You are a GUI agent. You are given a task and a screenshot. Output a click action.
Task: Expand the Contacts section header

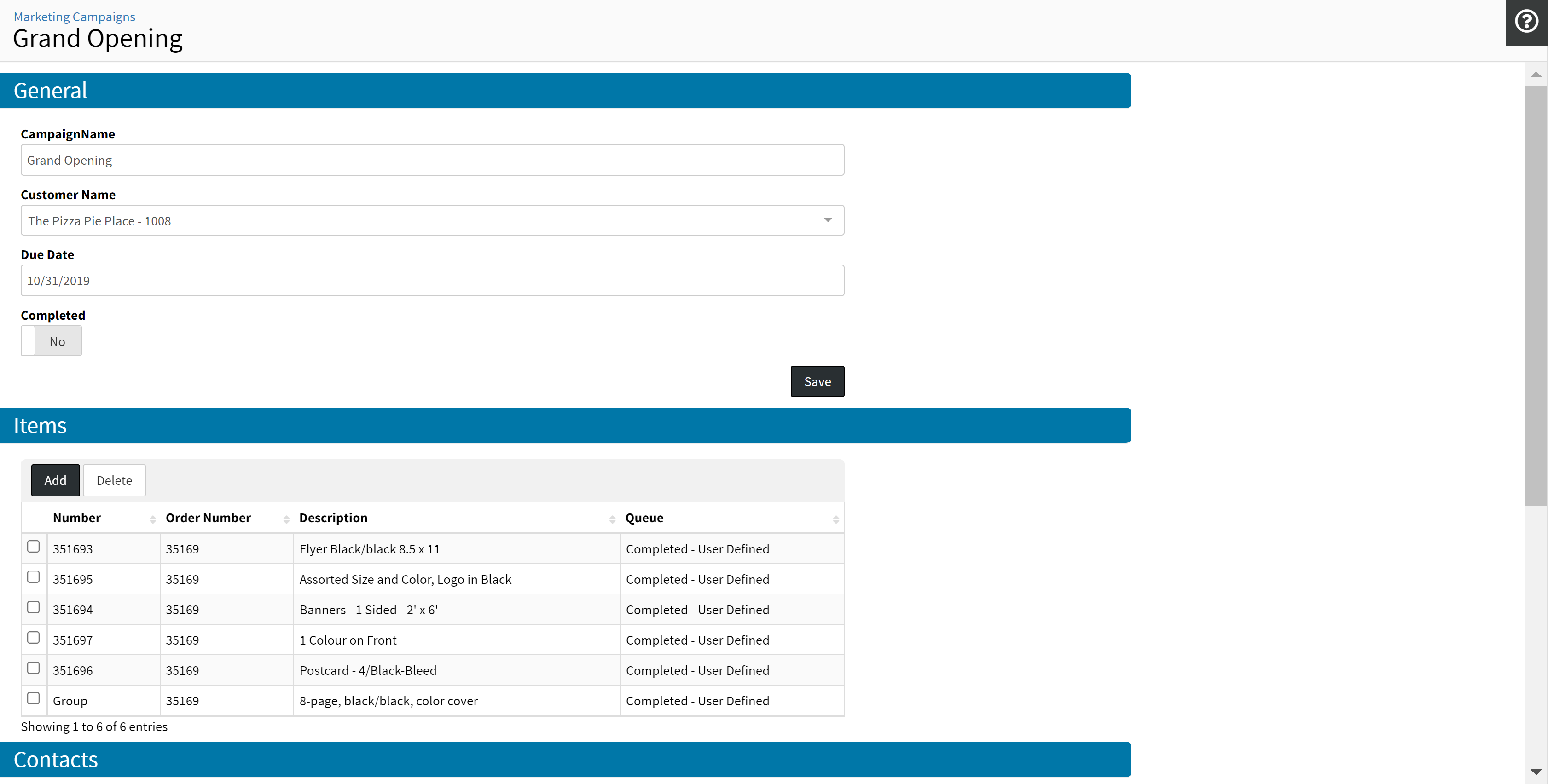[565, 759]
